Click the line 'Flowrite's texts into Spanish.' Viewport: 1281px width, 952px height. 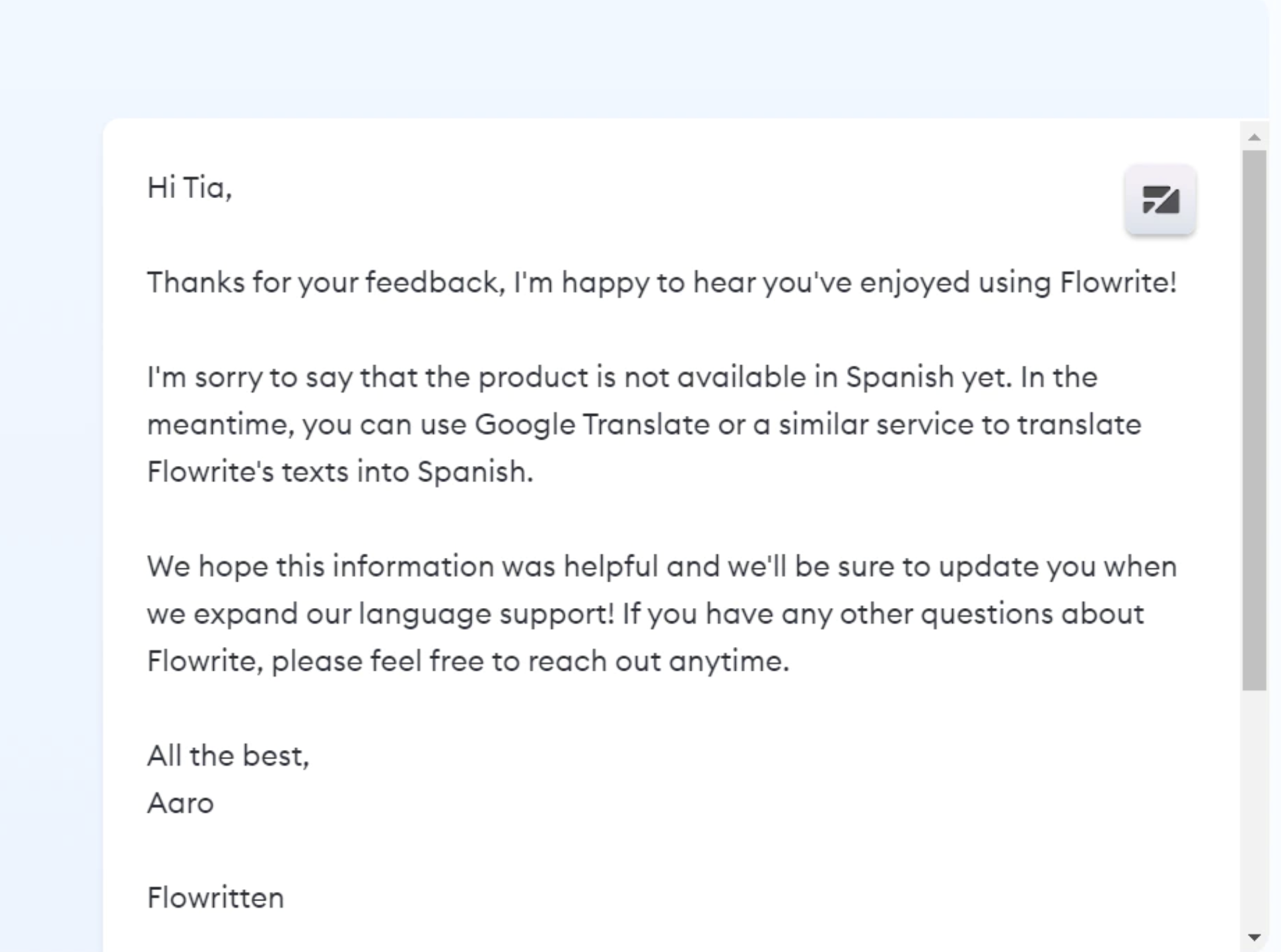pos(340,472)
